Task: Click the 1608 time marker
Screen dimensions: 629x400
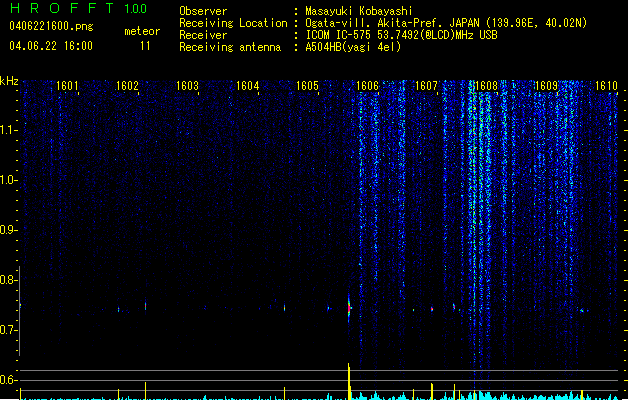Action: [487, 86]
